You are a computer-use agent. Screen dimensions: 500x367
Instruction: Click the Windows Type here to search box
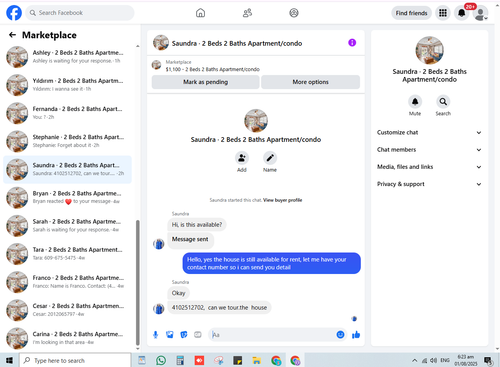75,360
